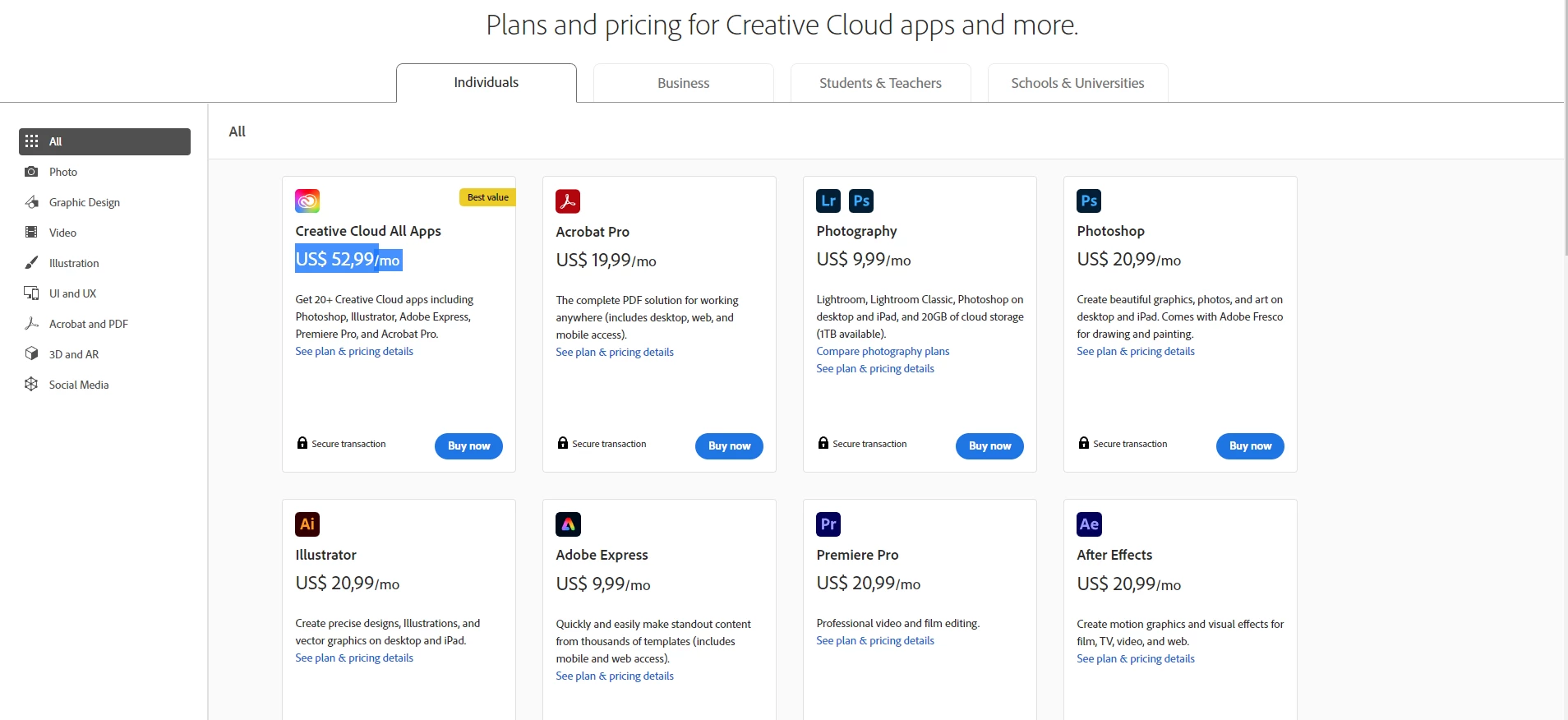Click the Illustrator app icon

[307, 524]
